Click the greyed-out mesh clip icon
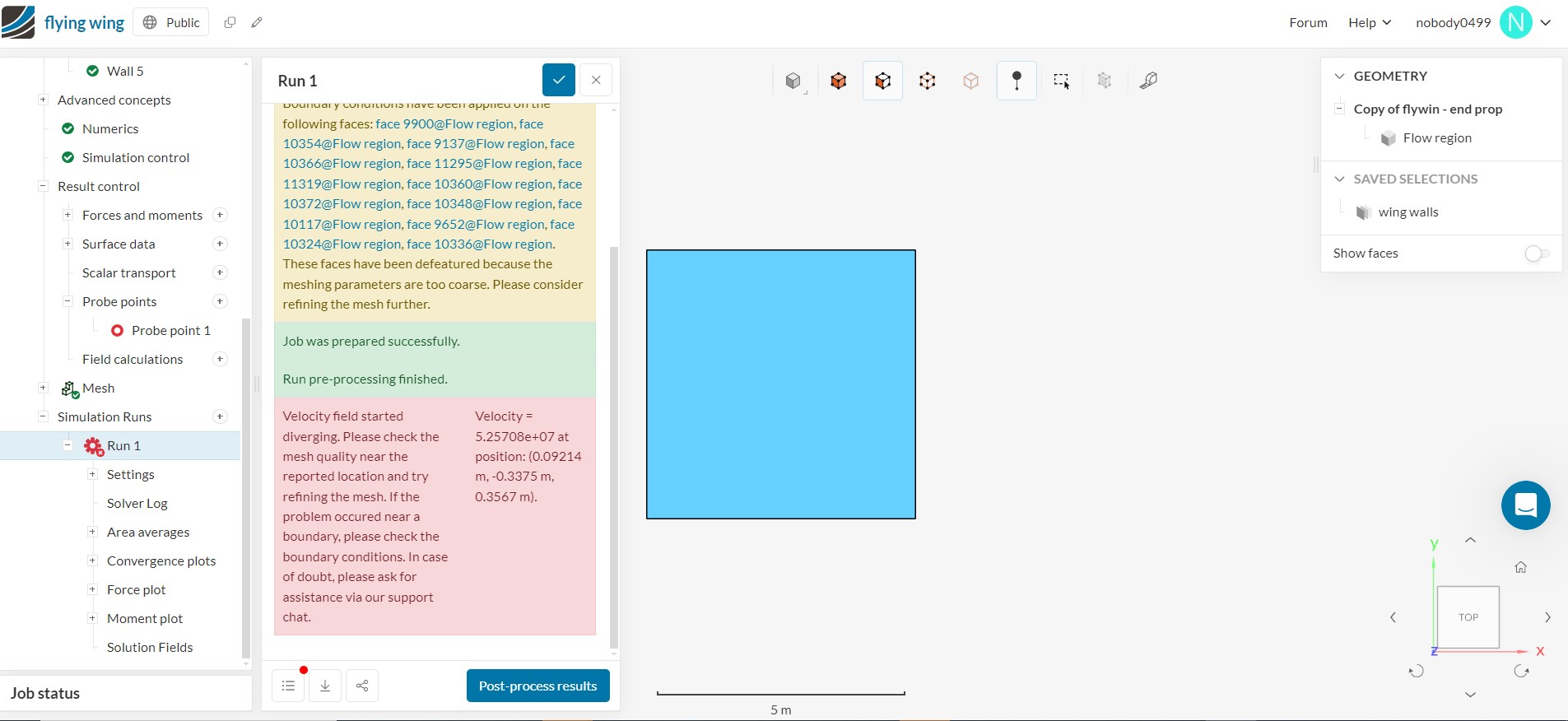This screenshot has width=1568, height=721. [x=1105, y=81]
